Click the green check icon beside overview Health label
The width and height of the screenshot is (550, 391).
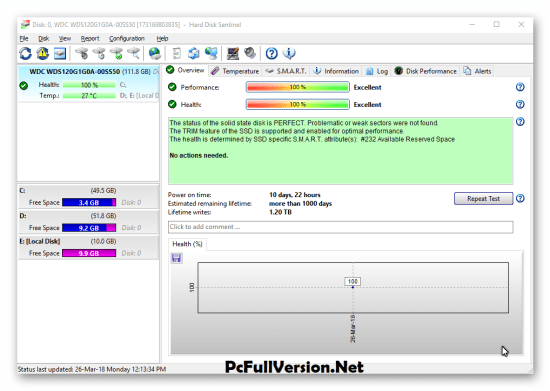(x=172, y=104)
